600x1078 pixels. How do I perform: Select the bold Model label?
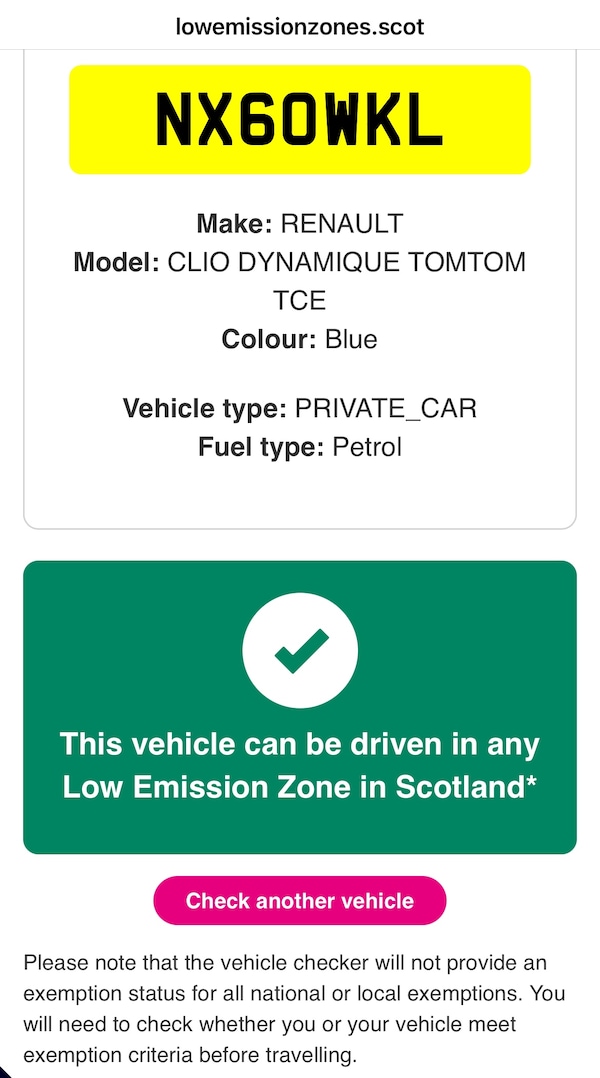click(x=116, y=263)
